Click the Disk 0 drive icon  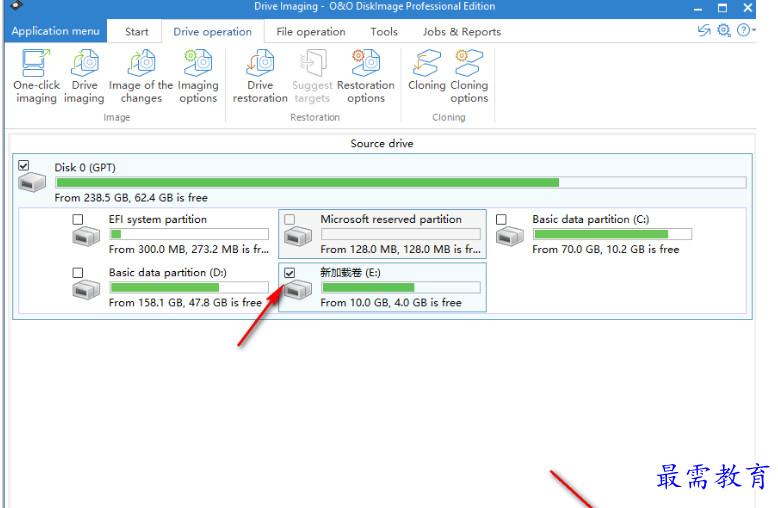coord(32,183)
